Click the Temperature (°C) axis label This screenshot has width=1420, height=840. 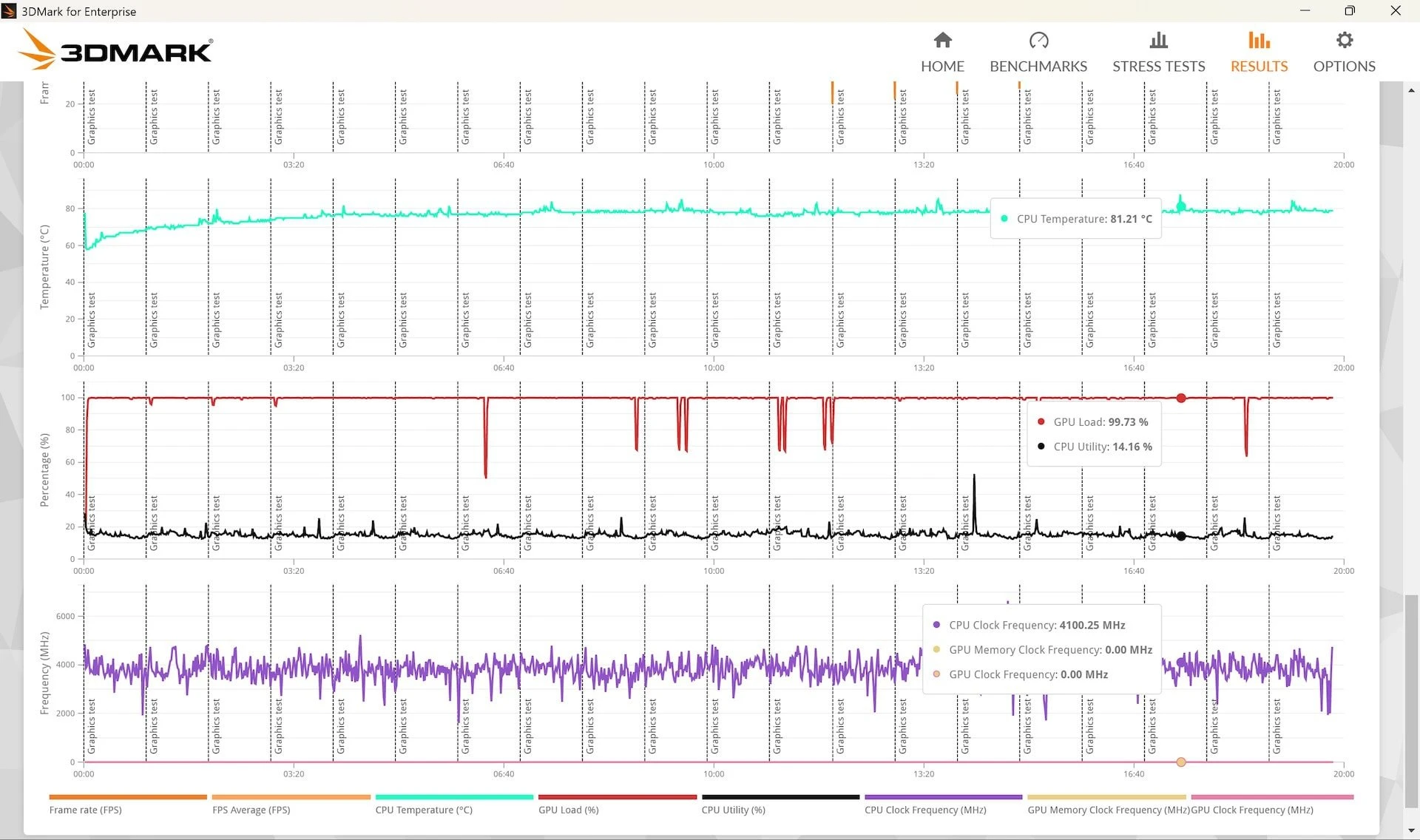44,267
